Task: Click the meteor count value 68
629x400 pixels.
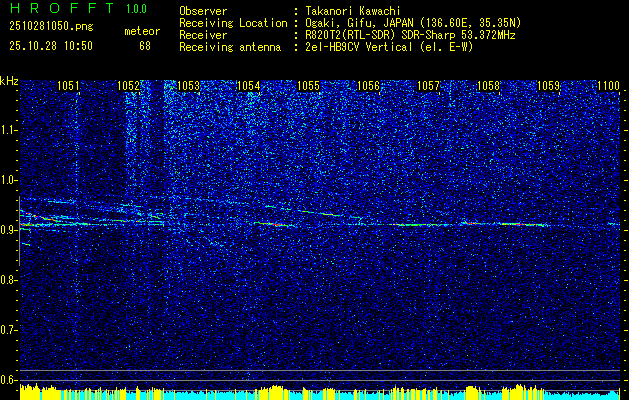Action: pos(145,46)
